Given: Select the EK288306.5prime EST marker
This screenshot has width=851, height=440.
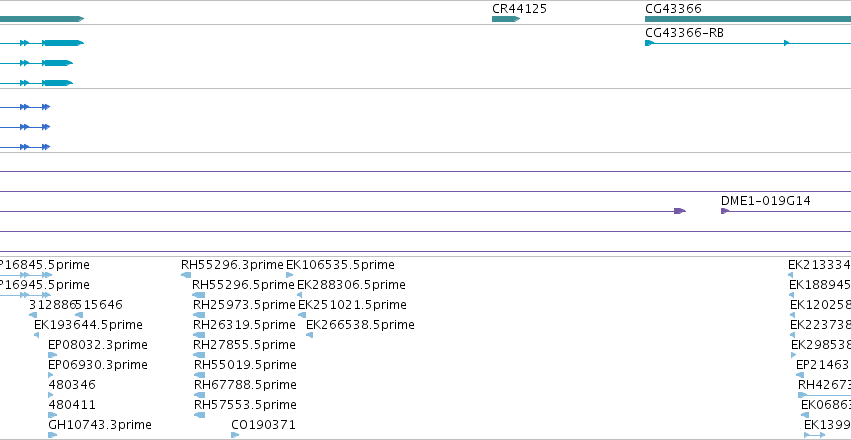Looking at the screenshot, I should pos(300,295).
